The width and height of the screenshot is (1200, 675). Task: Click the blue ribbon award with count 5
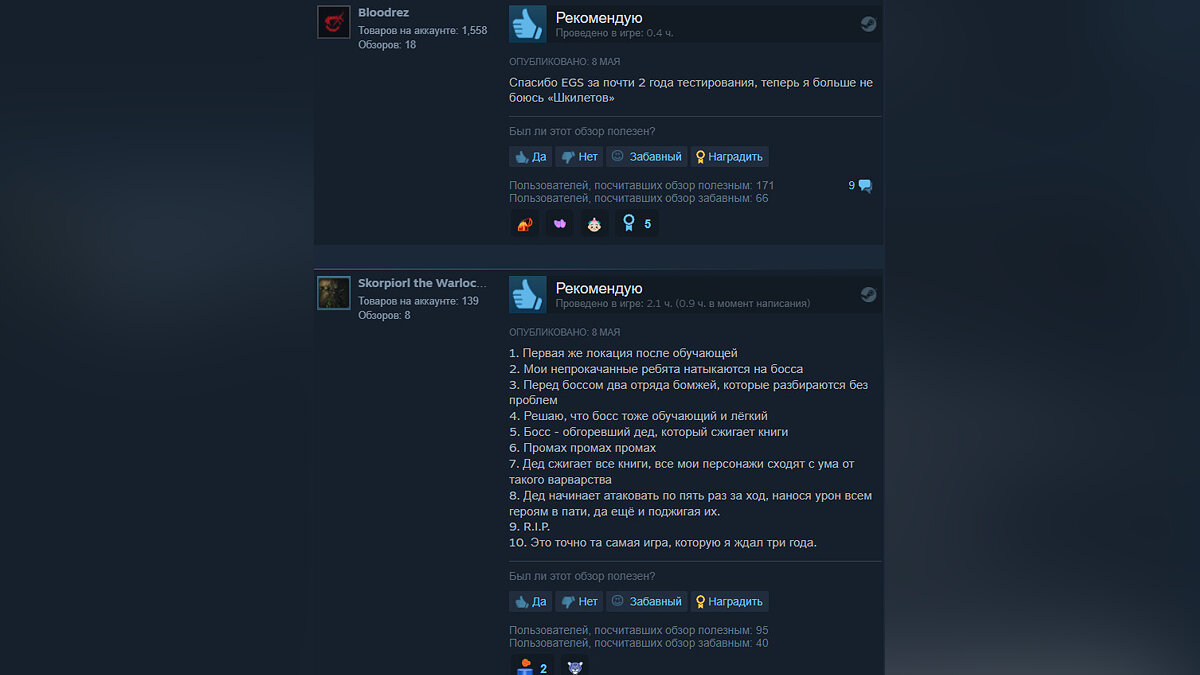[x=637, y=224]
